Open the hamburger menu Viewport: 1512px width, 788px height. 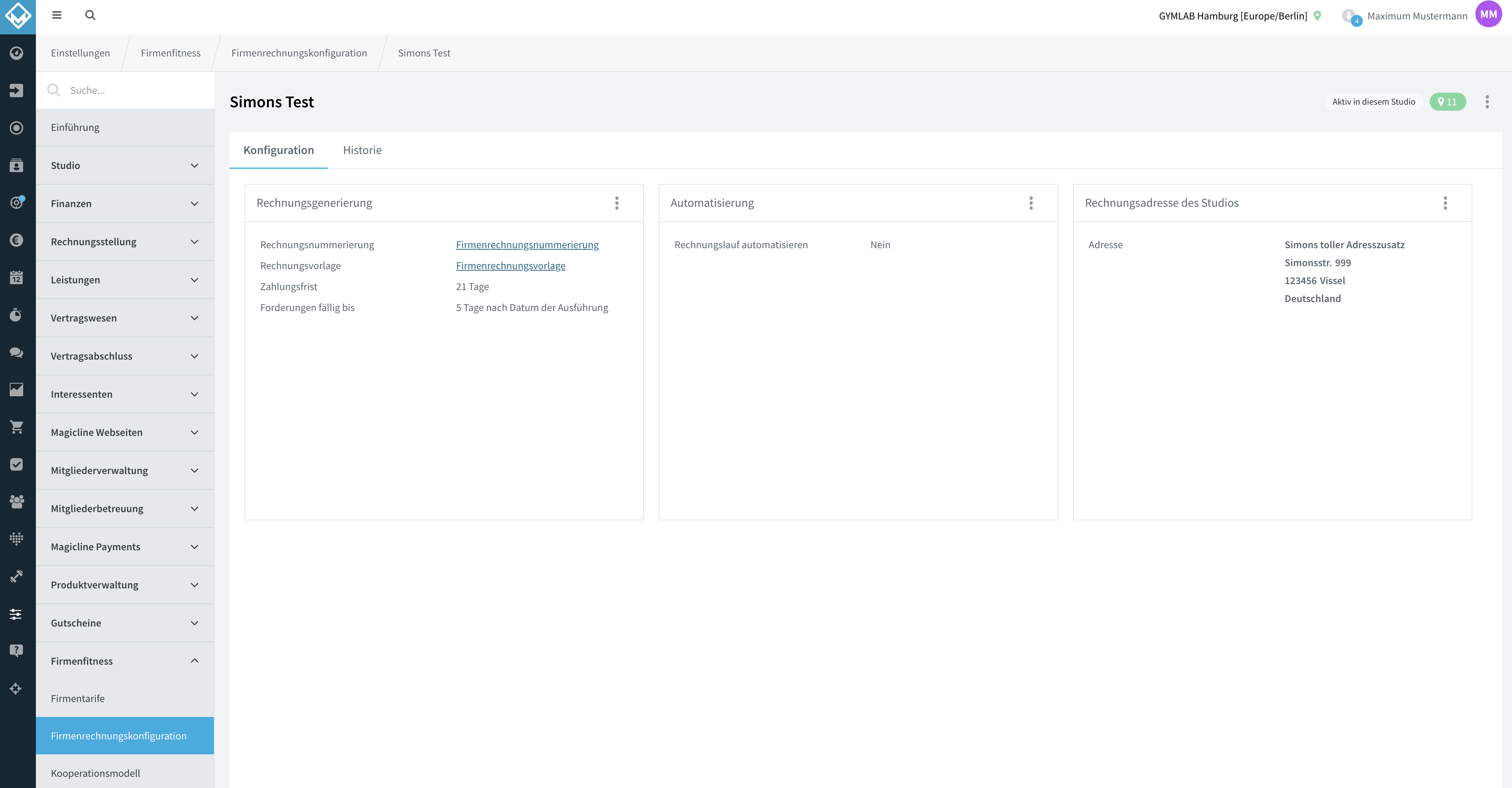tap(56, 15)
